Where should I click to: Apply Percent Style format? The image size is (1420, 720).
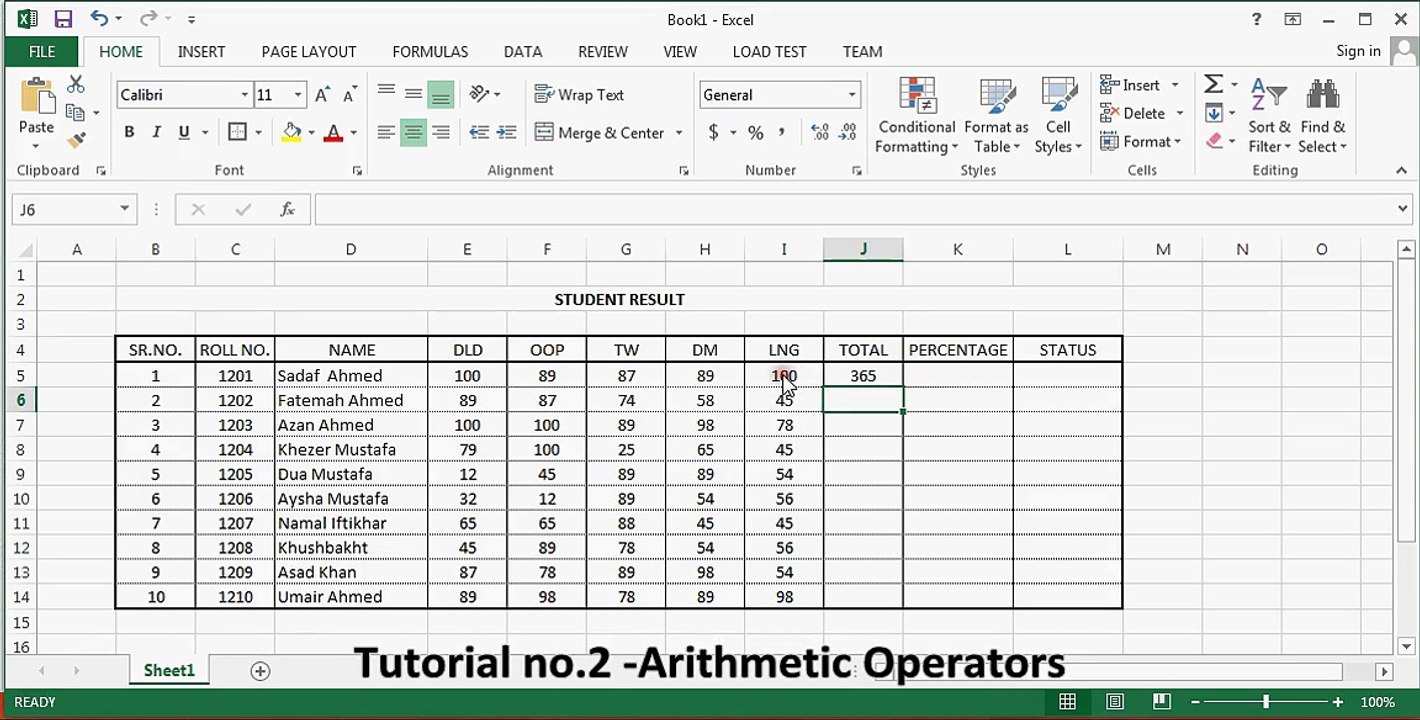(755, 132)
